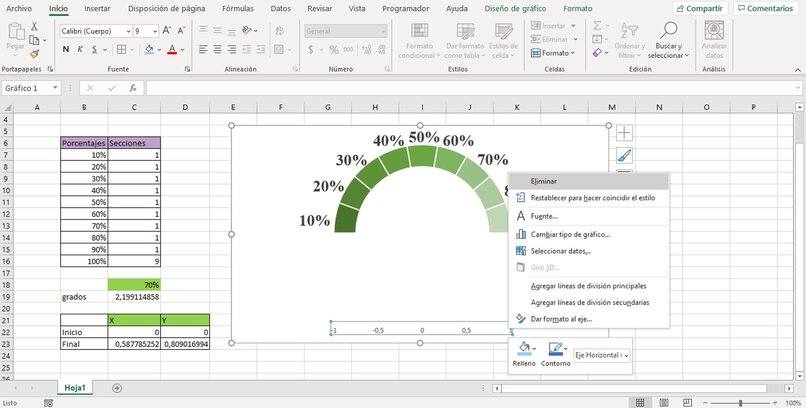Click the percent style icon
This screenshot has height=408, width=806.
click(334, 49)
